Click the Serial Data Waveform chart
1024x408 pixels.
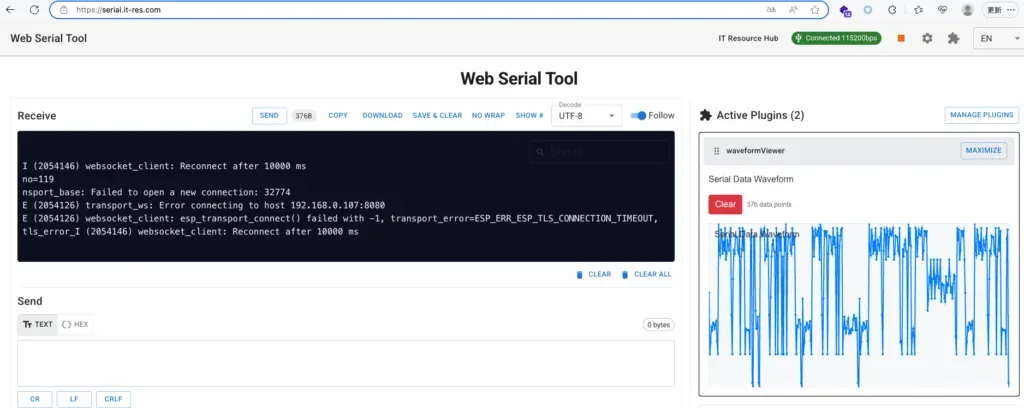tap(859, 305)
